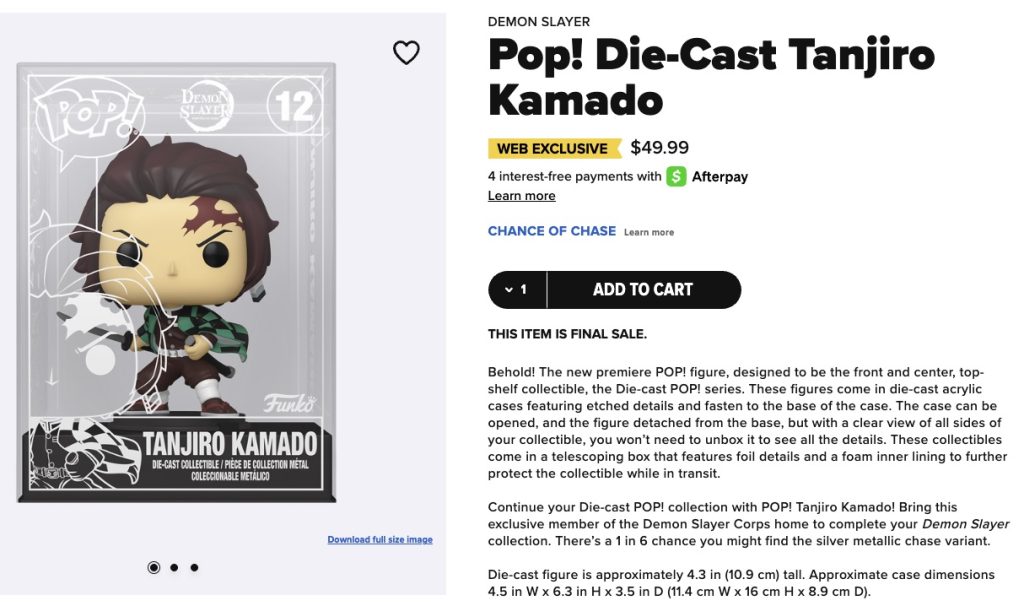Image resolution: width=1024 pixels, height=606 pixels.
Task: Click the Pop! Die-Cast Tanjiro Kamado title
Action: coord(710,77)
